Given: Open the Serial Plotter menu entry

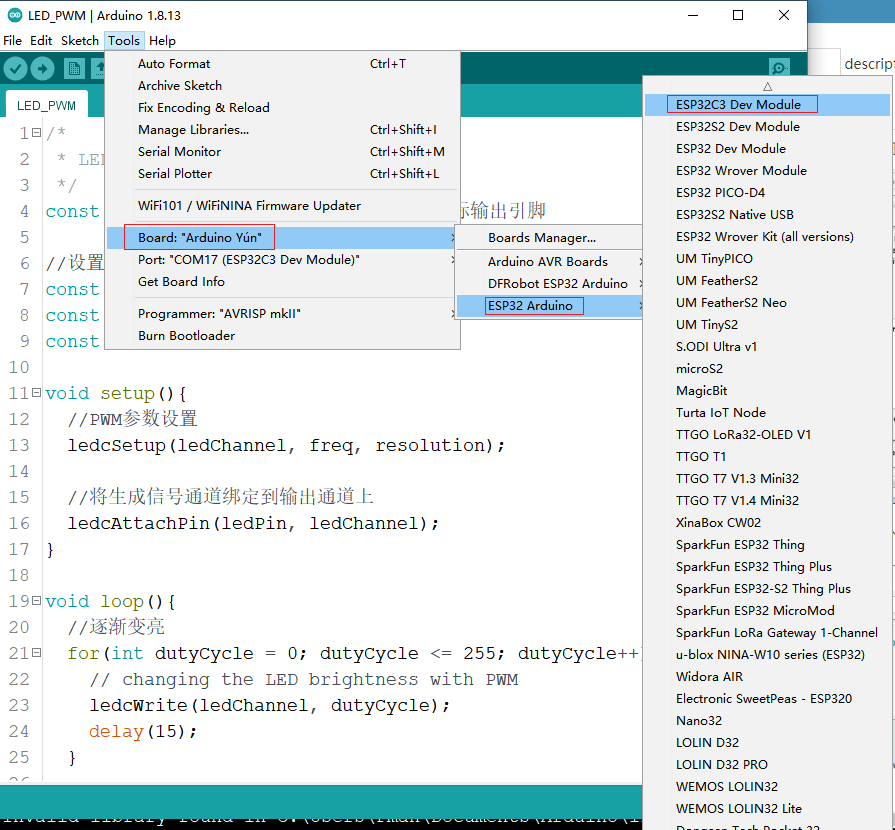Looking at the screenshot, I should coord(283,174).
